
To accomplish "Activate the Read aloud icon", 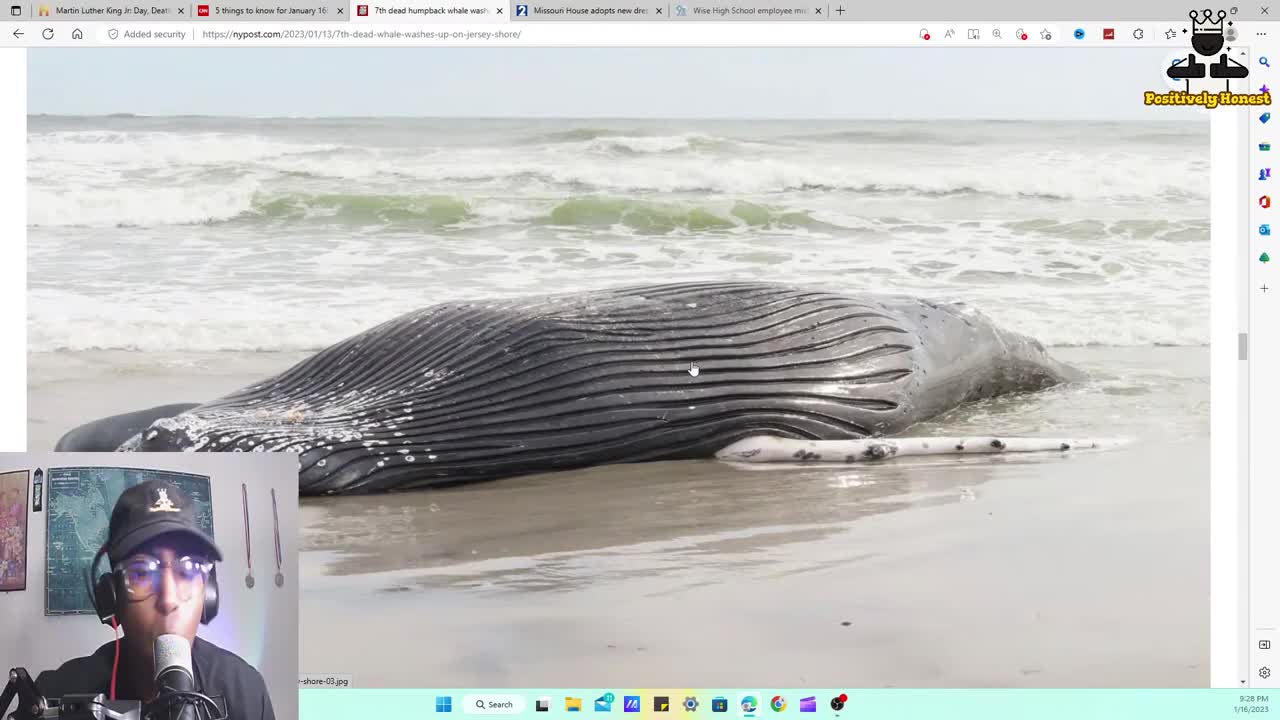I will [x=949, y=34].
